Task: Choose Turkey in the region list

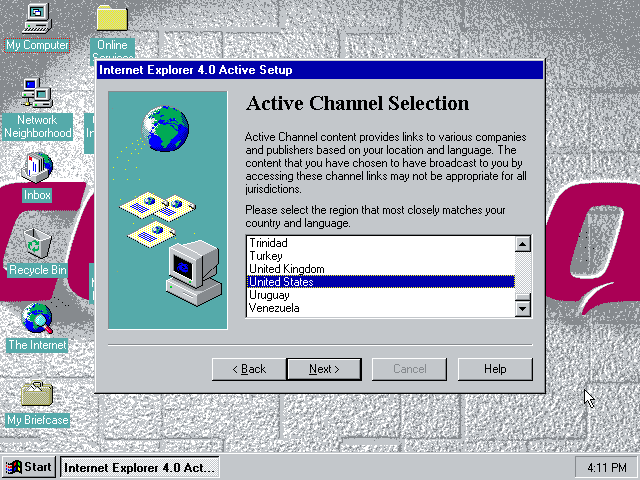Action: (x=381, y=256)
